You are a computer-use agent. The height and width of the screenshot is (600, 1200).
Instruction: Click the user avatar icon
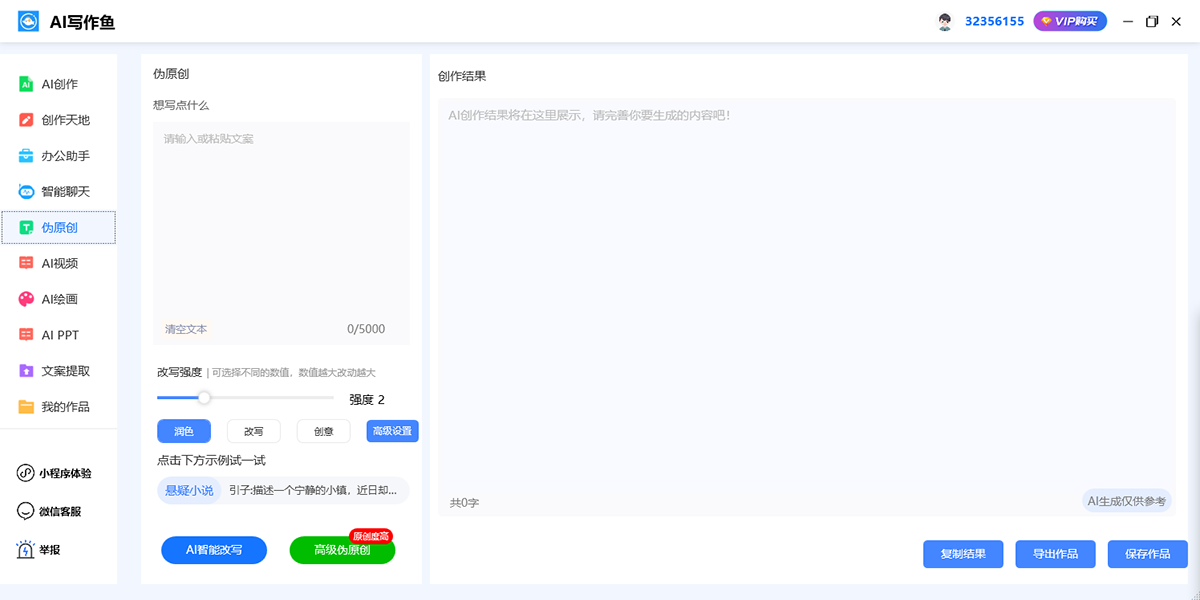pyautogui.click(x=945, y=21)
